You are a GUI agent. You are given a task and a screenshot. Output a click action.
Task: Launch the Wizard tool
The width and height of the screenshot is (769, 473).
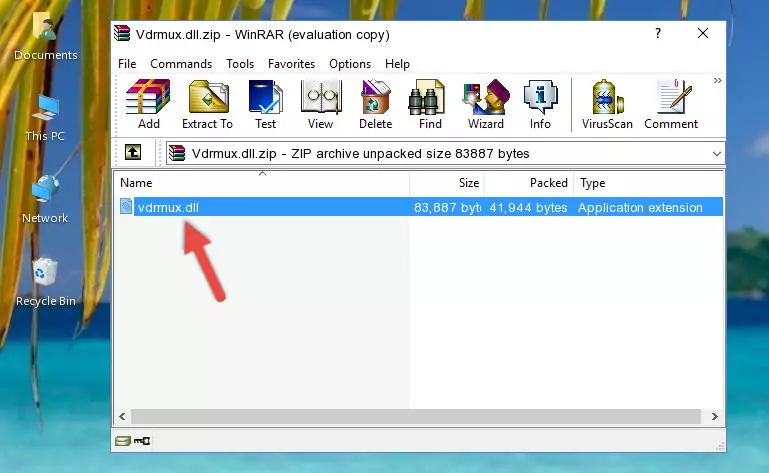pyautogui.click(x=486, y=105)
